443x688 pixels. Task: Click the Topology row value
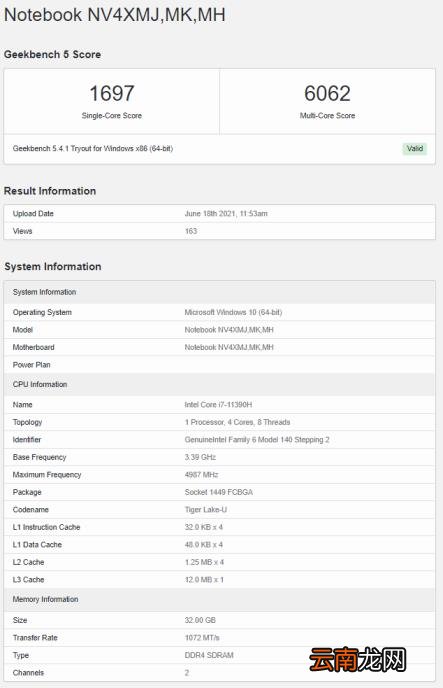tap(237, 422)
